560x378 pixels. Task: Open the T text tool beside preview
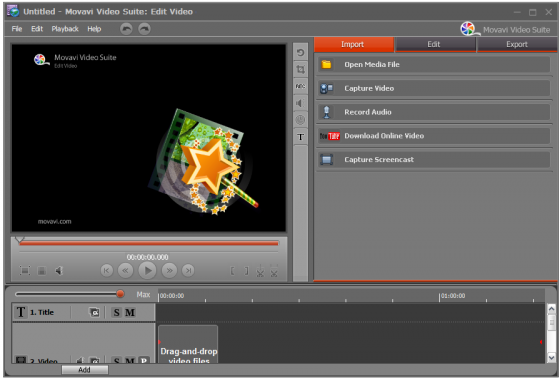point(300,137)
